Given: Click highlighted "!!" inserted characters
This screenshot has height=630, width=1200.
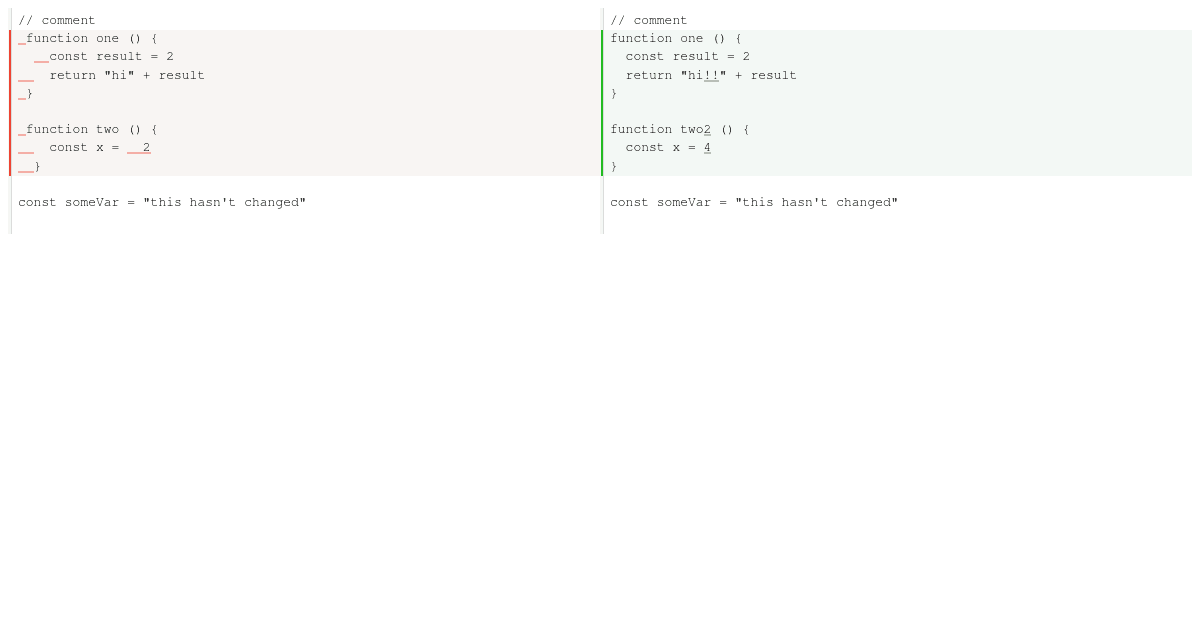Looking at the screenshot, I should [711, 75].
